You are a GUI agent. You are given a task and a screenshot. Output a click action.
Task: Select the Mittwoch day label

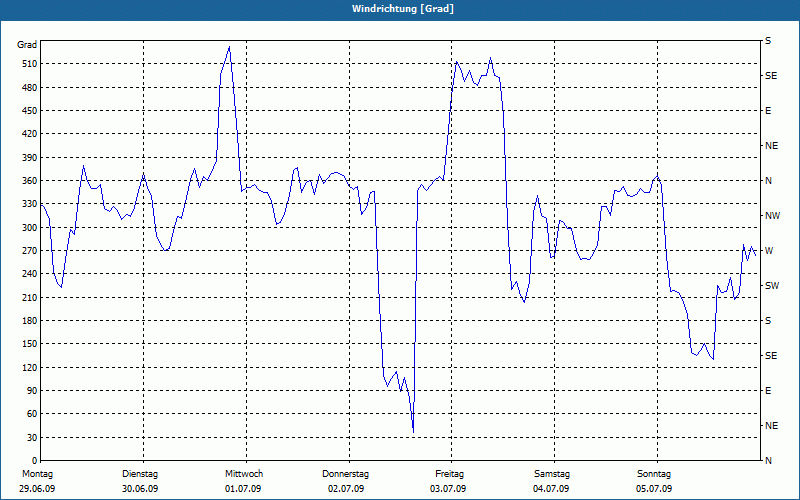pos(244,474)
